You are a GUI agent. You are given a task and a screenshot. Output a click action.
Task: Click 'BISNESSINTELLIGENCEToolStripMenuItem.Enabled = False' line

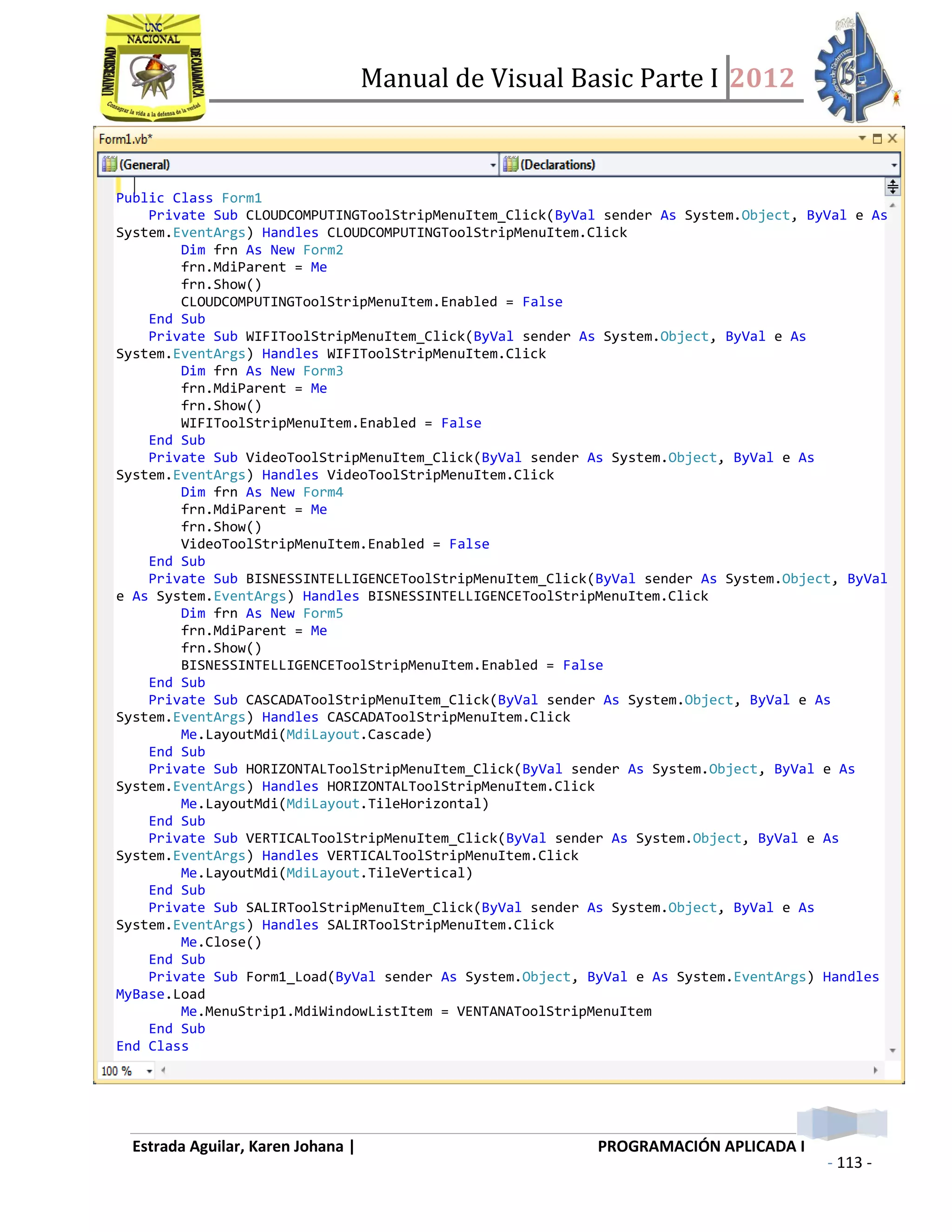tap(392, 666)
